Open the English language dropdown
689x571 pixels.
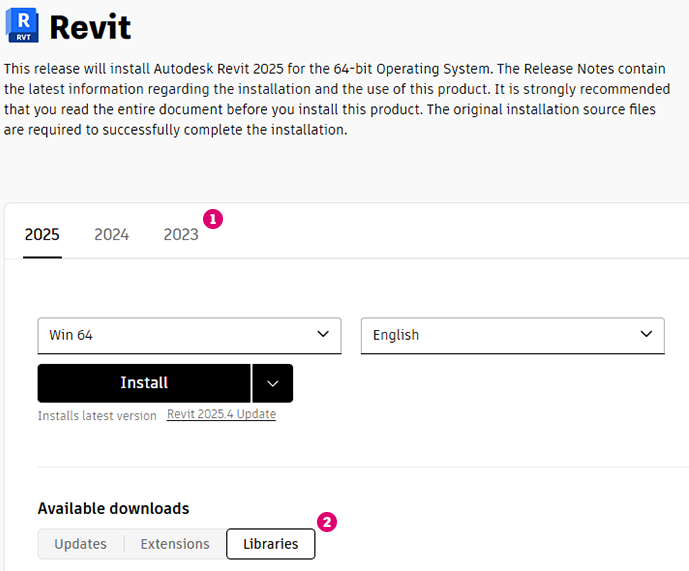512,335
